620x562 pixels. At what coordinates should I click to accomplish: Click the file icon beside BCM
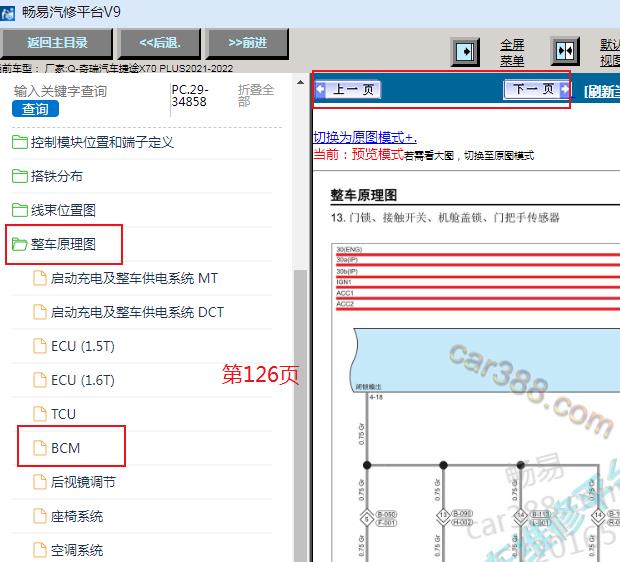coord(40,448)
